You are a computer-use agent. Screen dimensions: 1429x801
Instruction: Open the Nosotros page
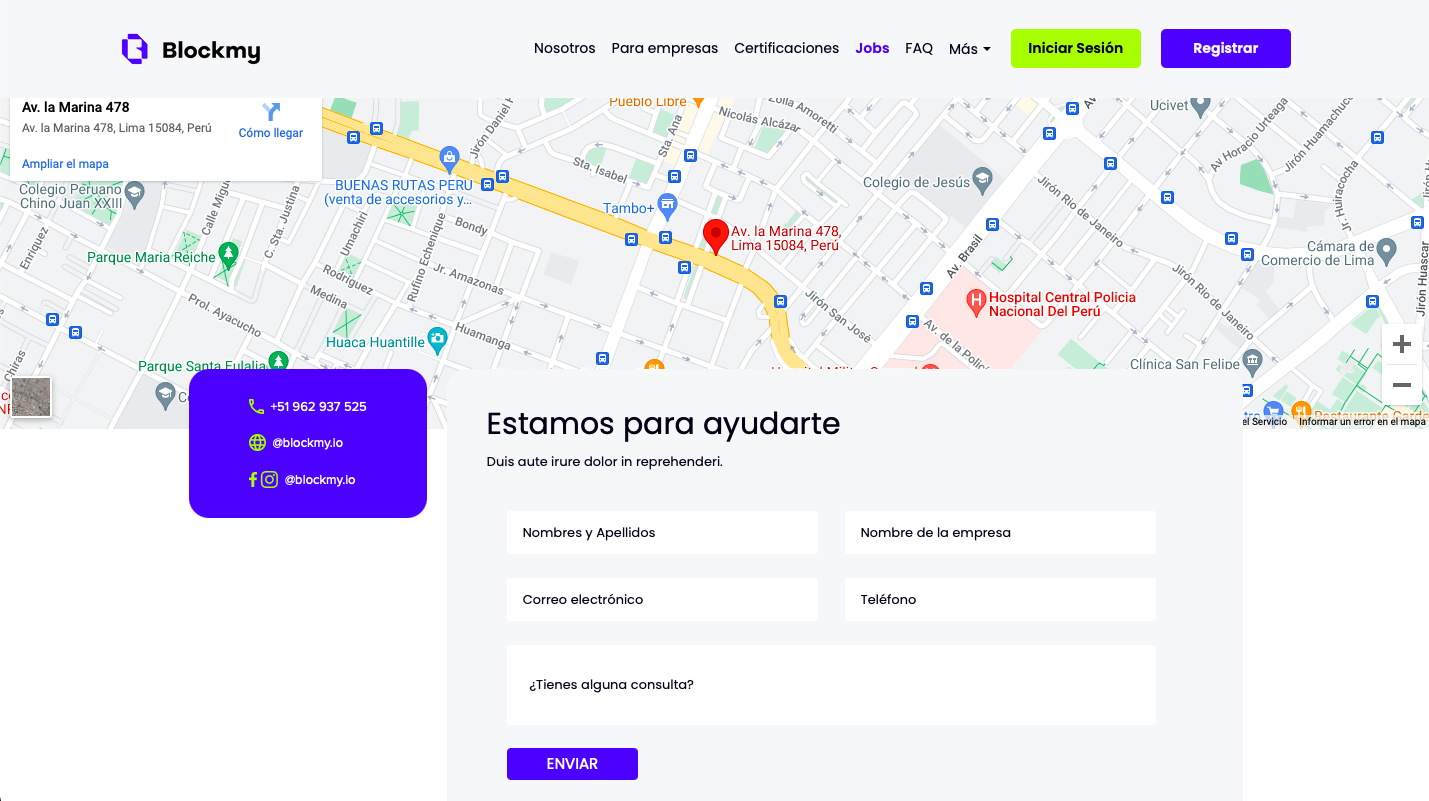(564, 48)
